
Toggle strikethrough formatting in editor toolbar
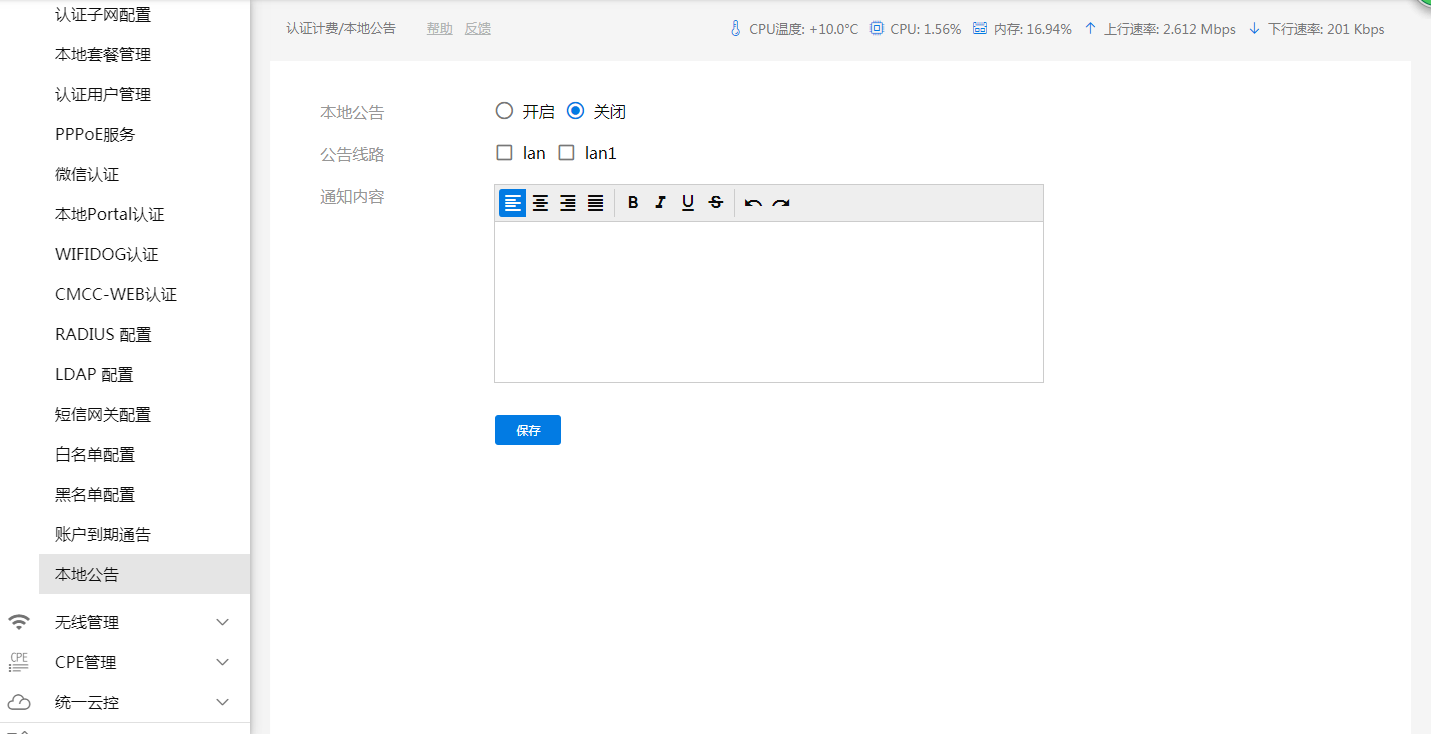pos(716,203)
